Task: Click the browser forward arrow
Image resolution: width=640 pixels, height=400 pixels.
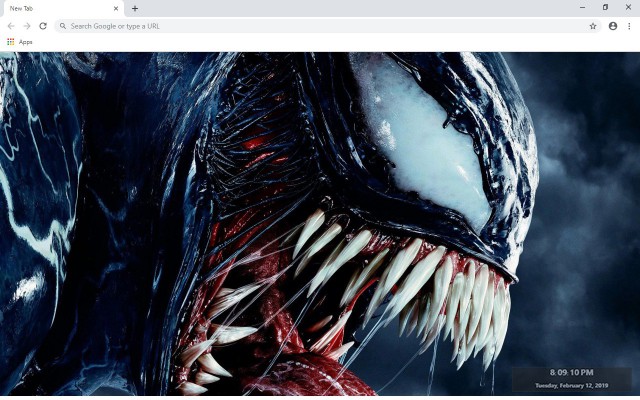Action: [x=27, y=26]
